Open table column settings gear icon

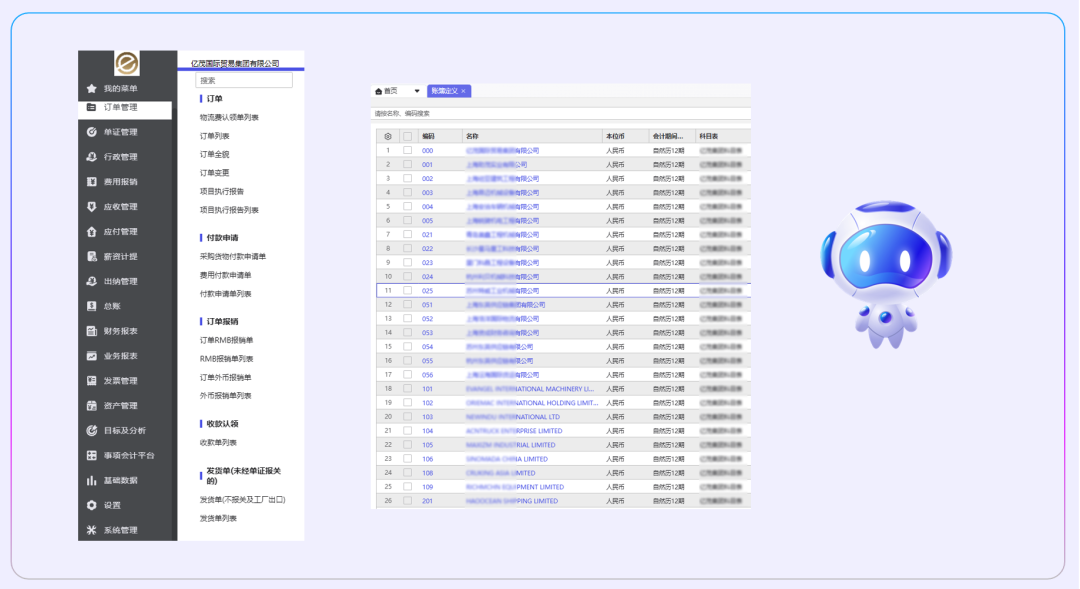[388, 136]
